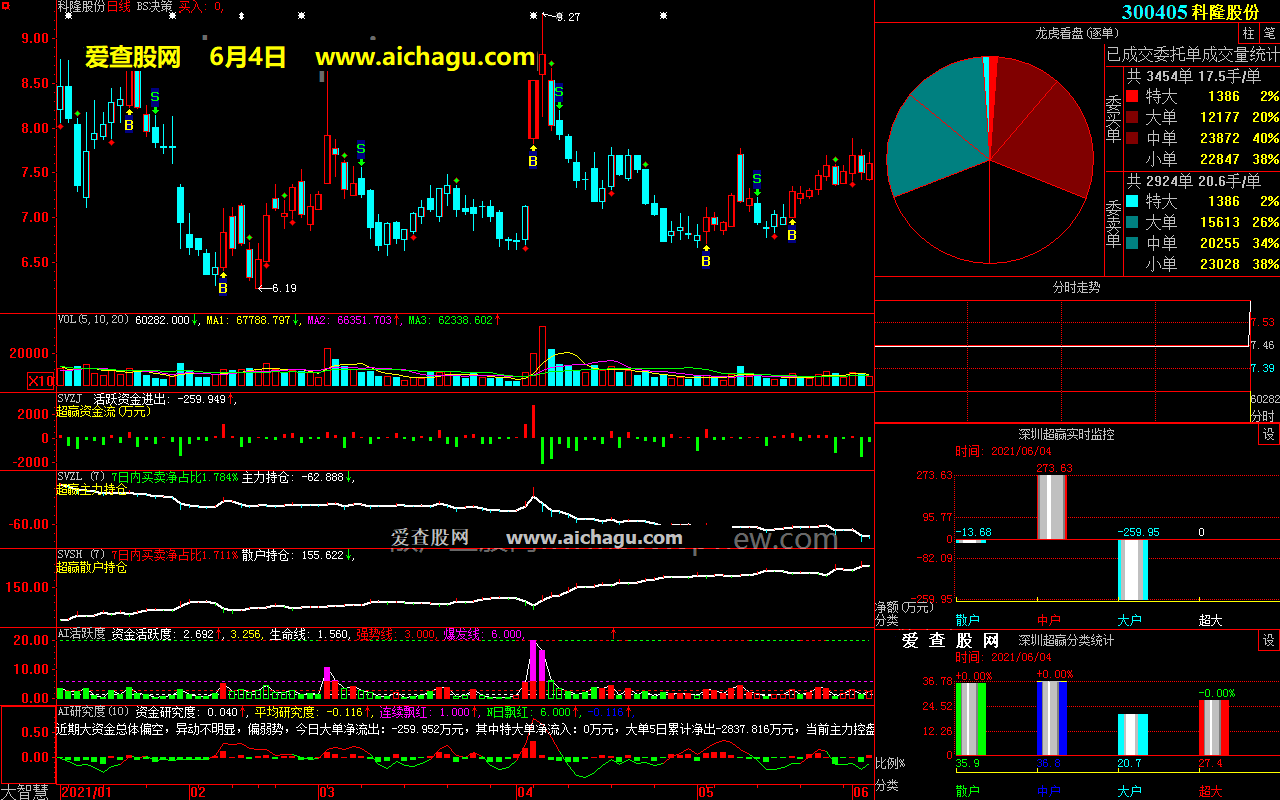Click the 分时走势 panel title
The height and width of the screenshot is (800, 1280).
click(x=1076, y=288)
